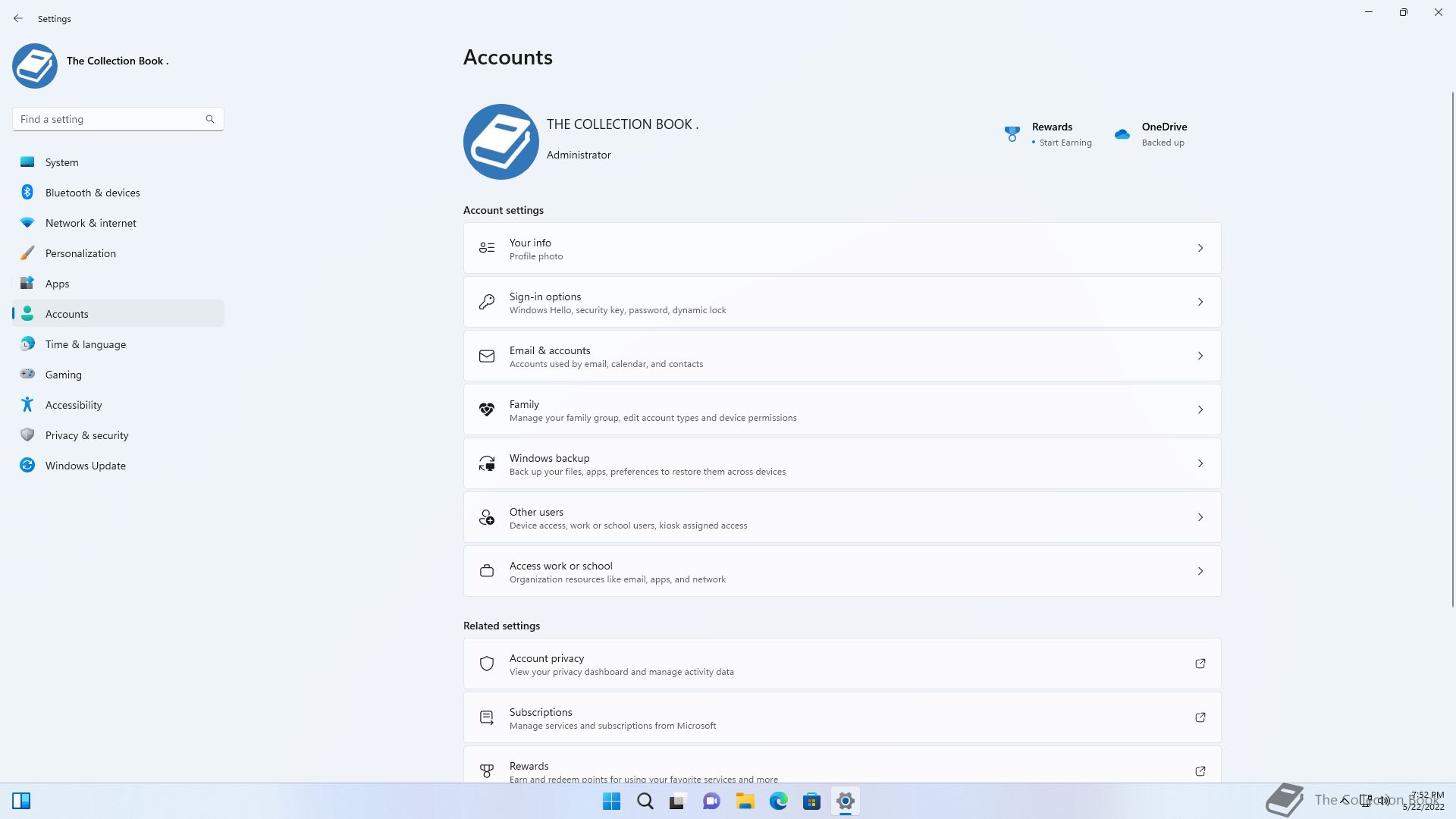1456x819 pixels.
Task: Open the Subscriptions related setting
Action: click(842, 717)
